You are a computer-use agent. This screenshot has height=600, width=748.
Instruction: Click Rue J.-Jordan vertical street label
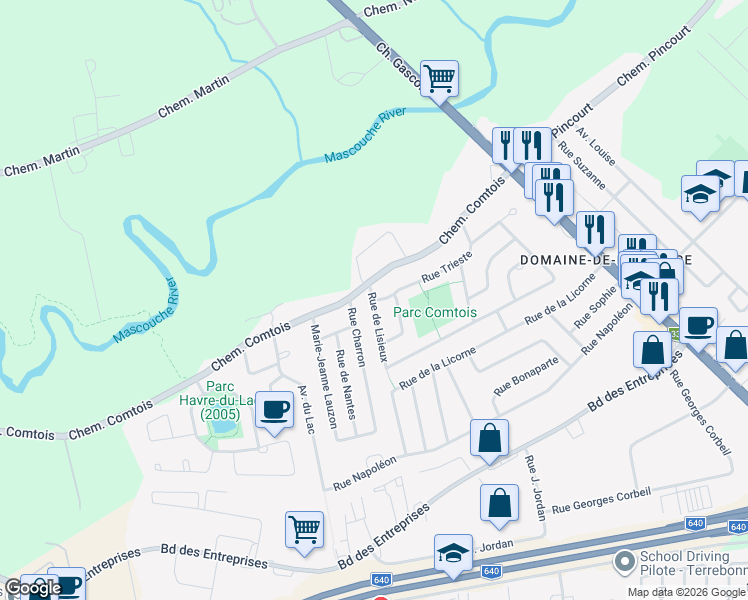[x=535, y=488]
